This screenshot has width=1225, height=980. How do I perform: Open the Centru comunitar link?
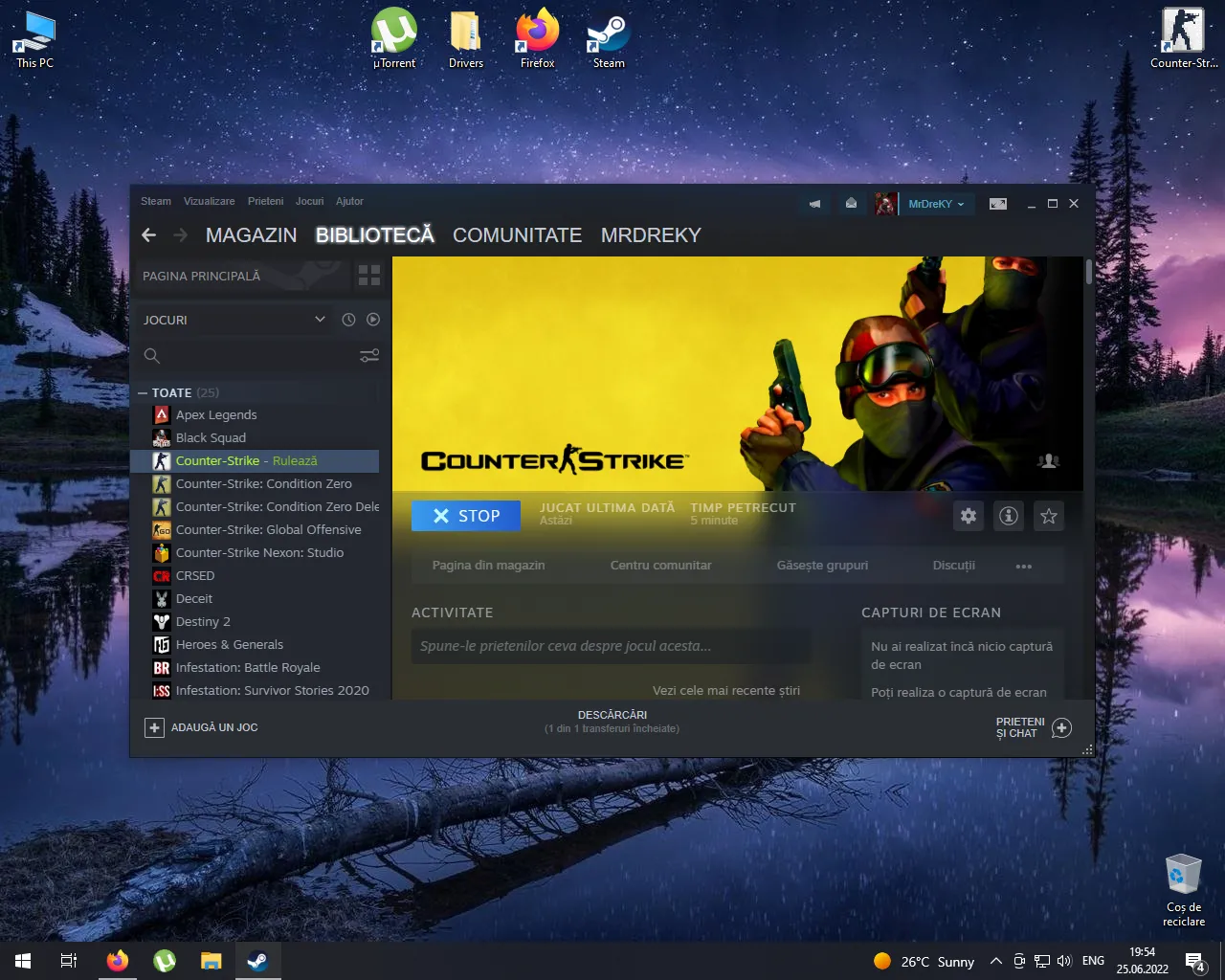[x=660, y=566]
